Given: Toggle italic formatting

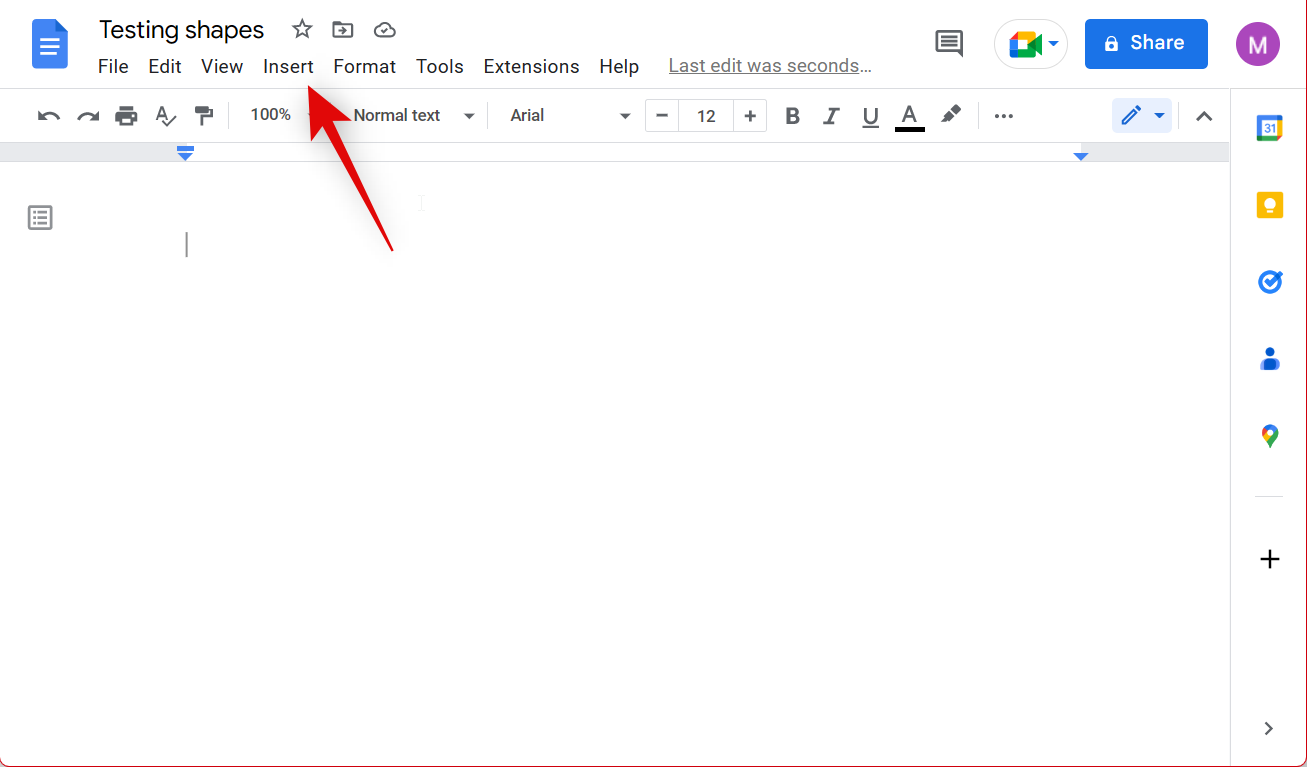Looking at the screenshot, I should [x=831, y=116].
